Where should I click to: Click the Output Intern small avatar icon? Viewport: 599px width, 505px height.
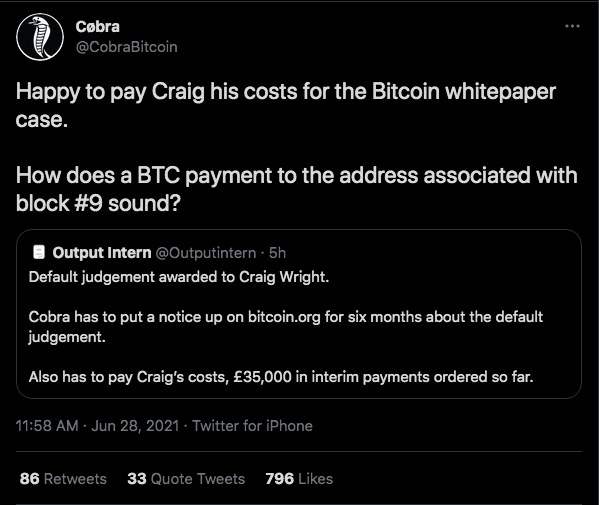coord(39,252)
